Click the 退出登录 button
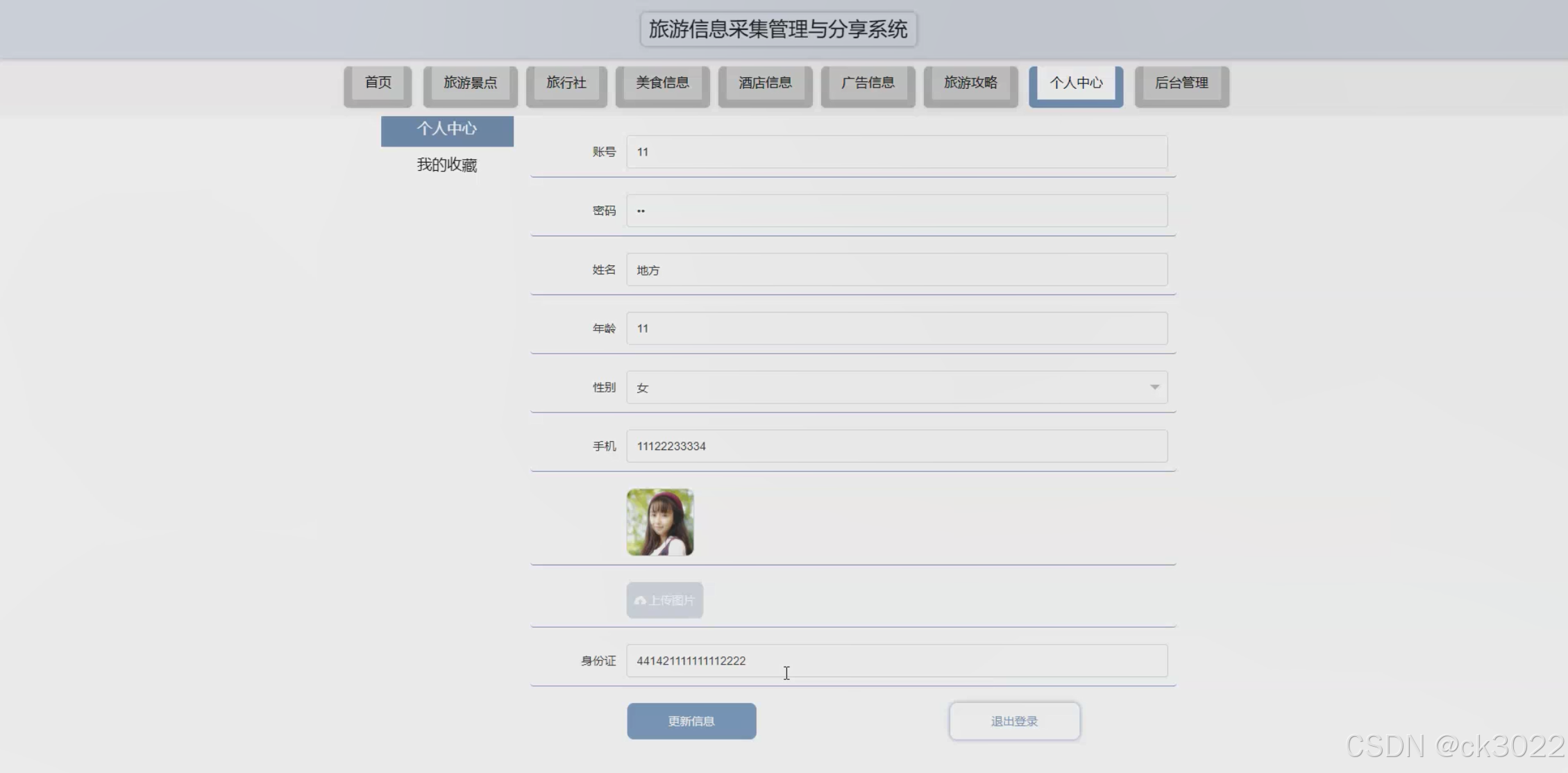 click(1014, 721)
